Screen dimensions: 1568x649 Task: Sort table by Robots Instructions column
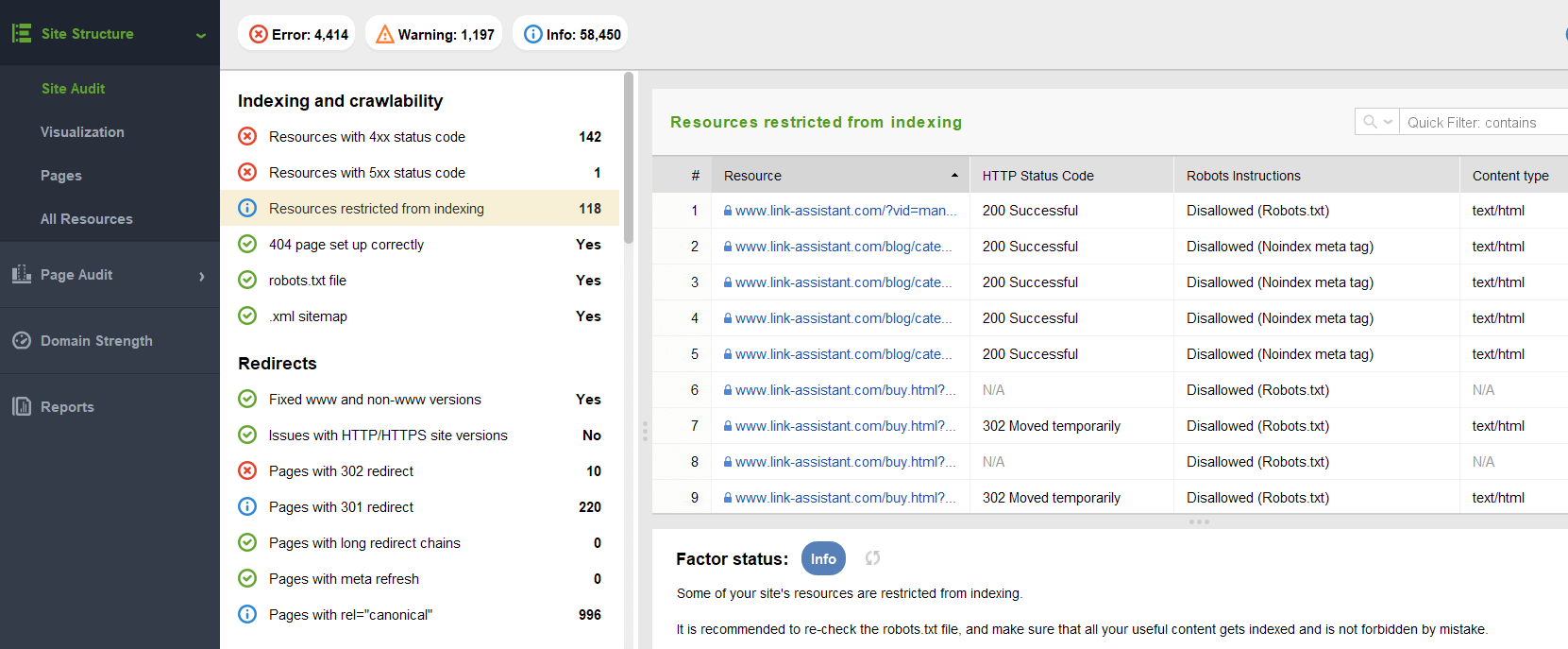[x=1317, y=176]
